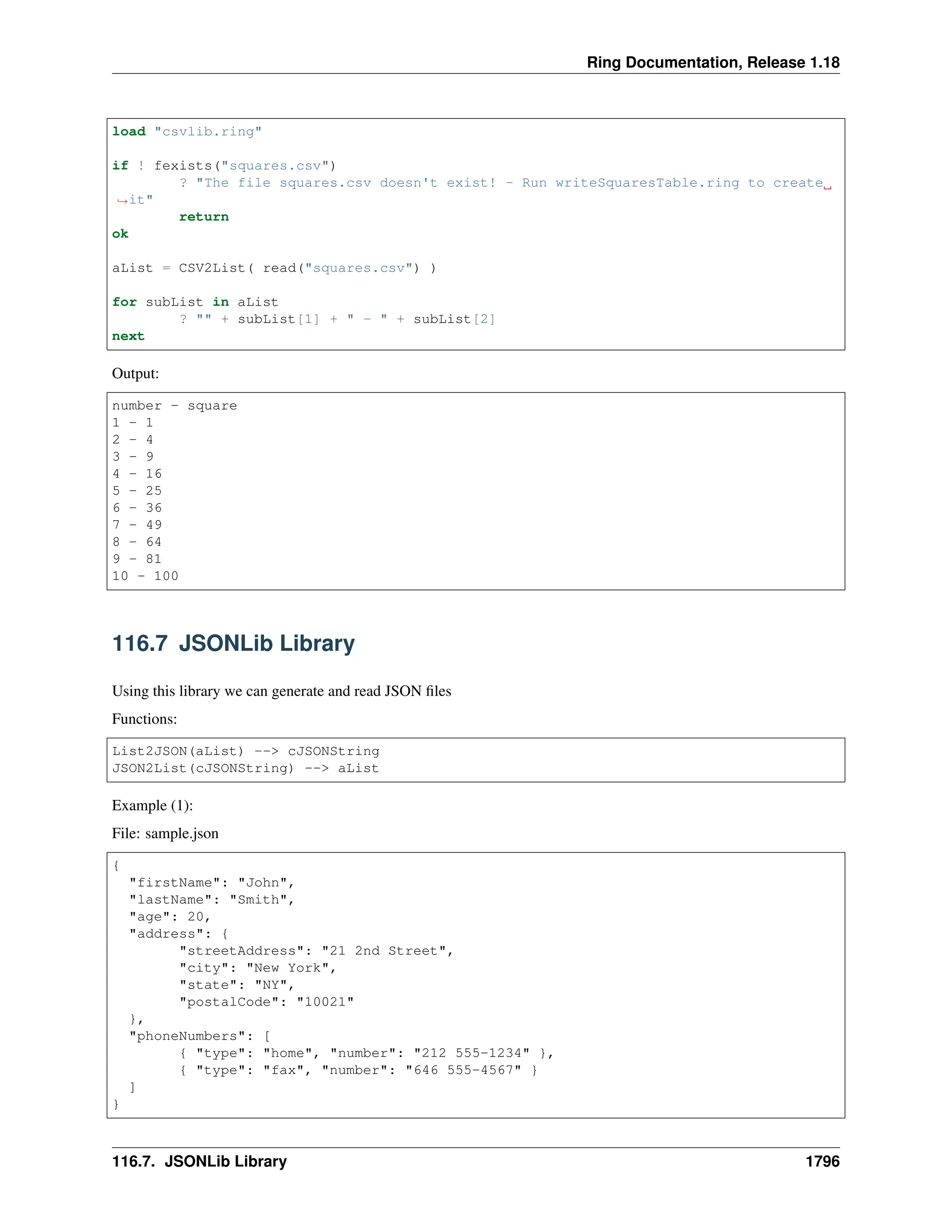Screen dimensions: 952x1232
Task: Click the '9 - 81' output row
Action: pyautogui.click(x=137, y=559)
